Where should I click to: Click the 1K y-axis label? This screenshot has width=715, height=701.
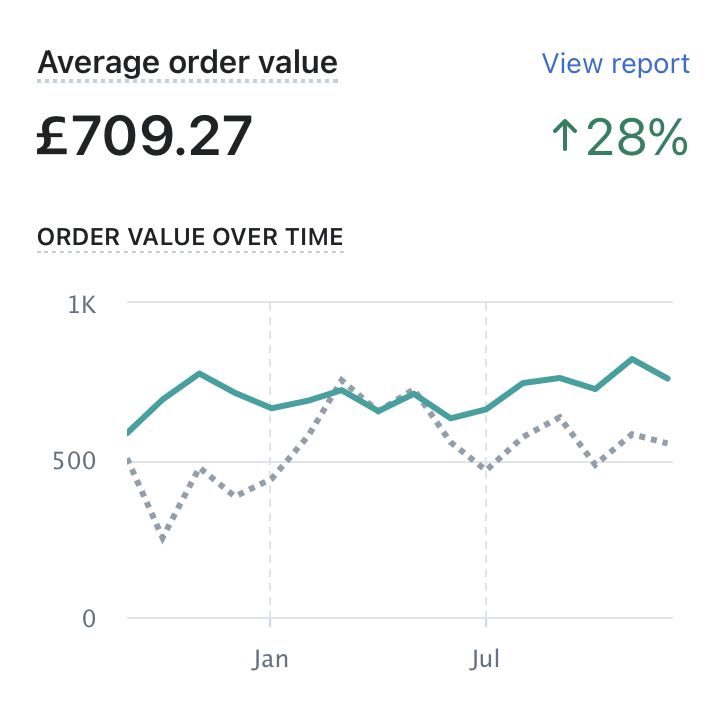(82, 304)
